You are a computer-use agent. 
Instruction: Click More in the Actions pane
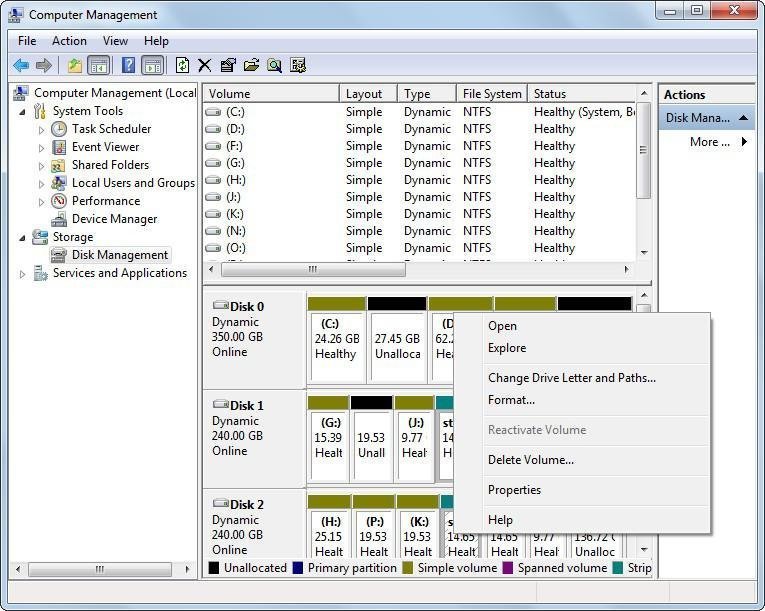click(710, 142)
